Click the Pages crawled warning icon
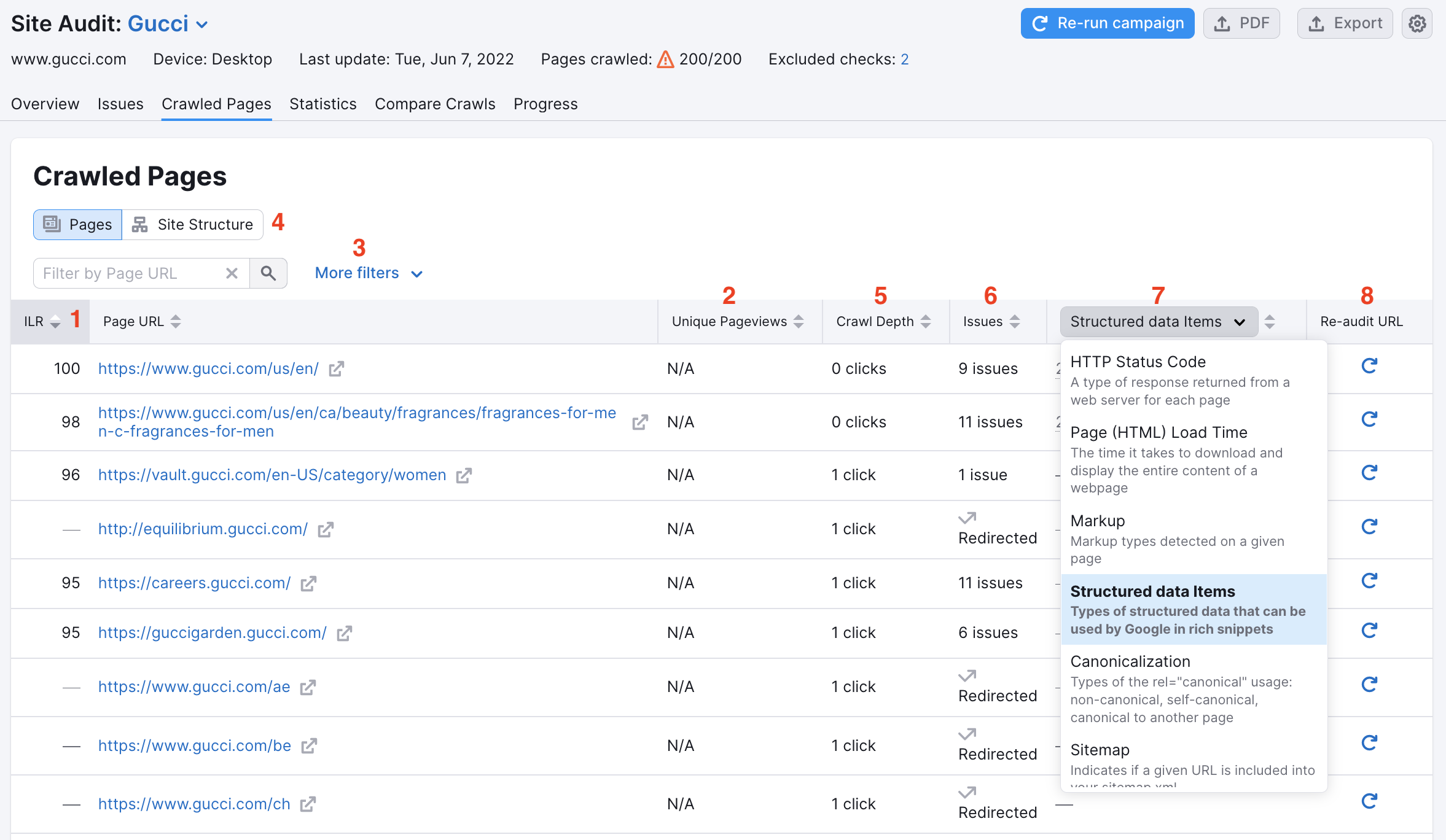The width and height of the screenshot is (1446, 840). tap(665, 60)
